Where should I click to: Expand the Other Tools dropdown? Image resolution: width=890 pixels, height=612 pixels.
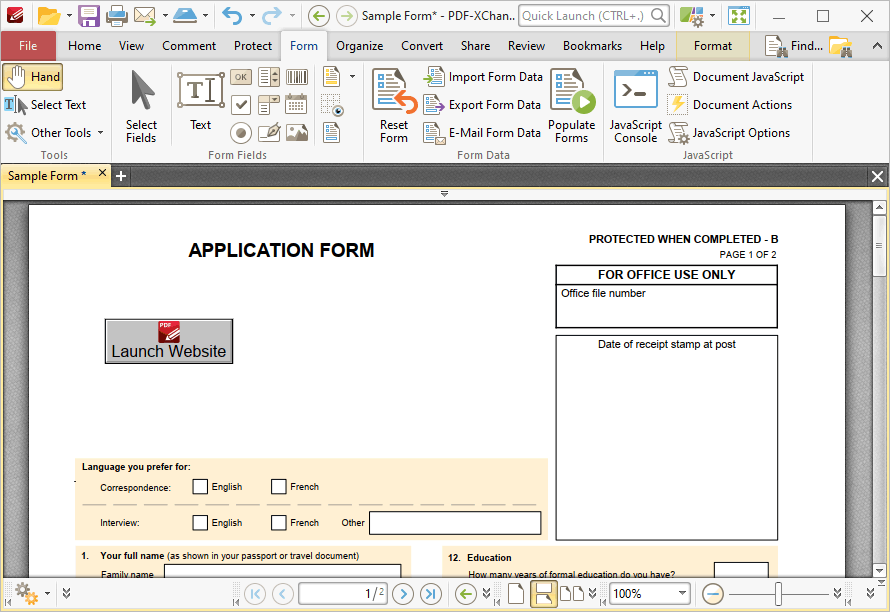100,133
